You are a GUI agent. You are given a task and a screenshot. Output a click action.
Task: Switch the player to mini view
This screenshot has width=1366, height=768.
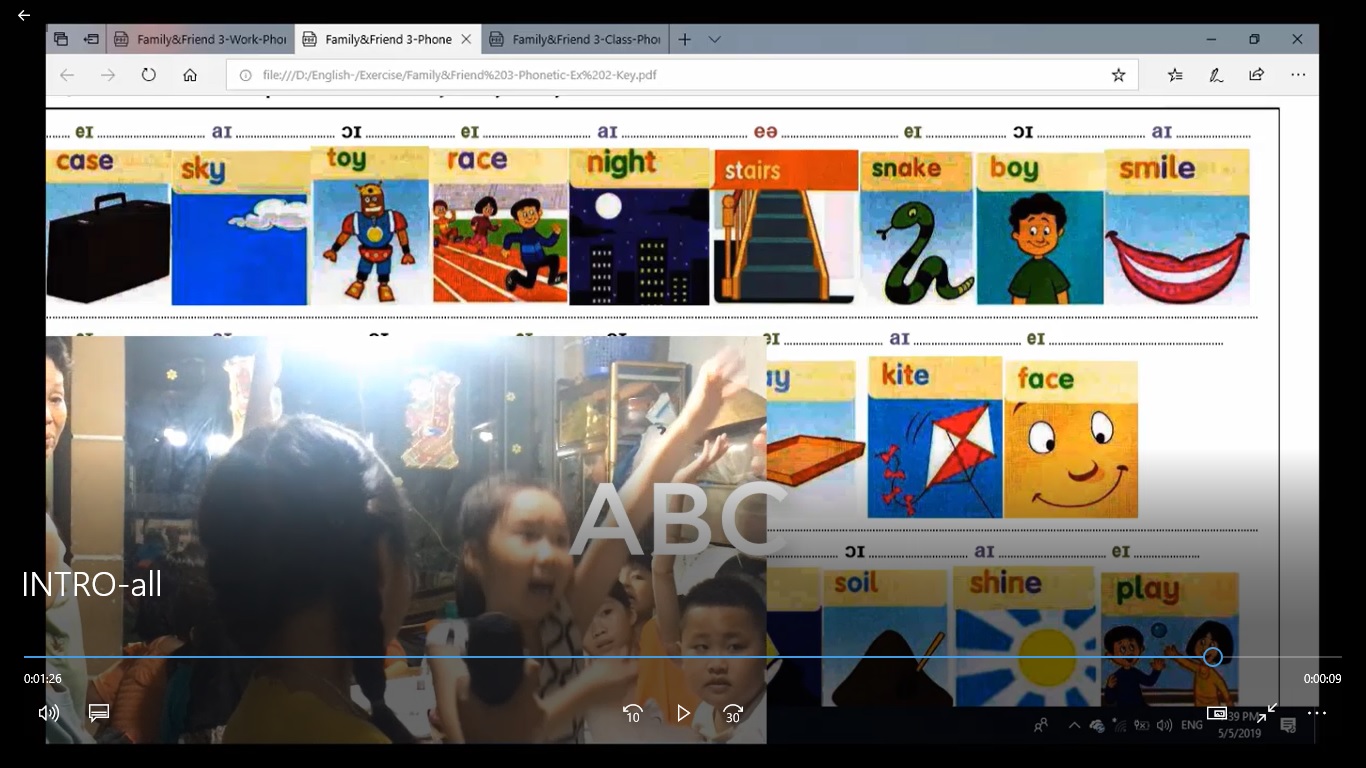[x=1217, y=713]
